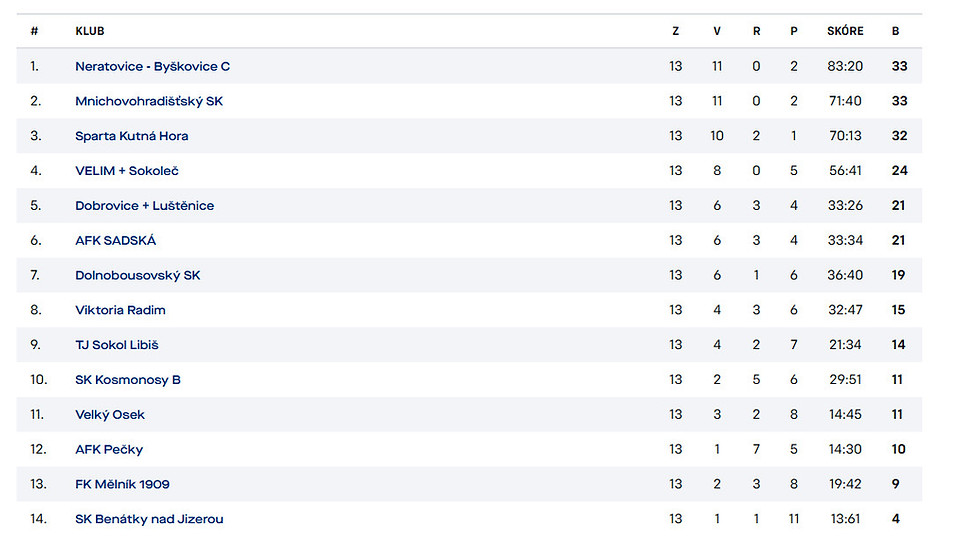The width and height of the screenshot is (957, 559).
Task: Open Neratovice - Byškovice C club link
Action: coord(152,66)
